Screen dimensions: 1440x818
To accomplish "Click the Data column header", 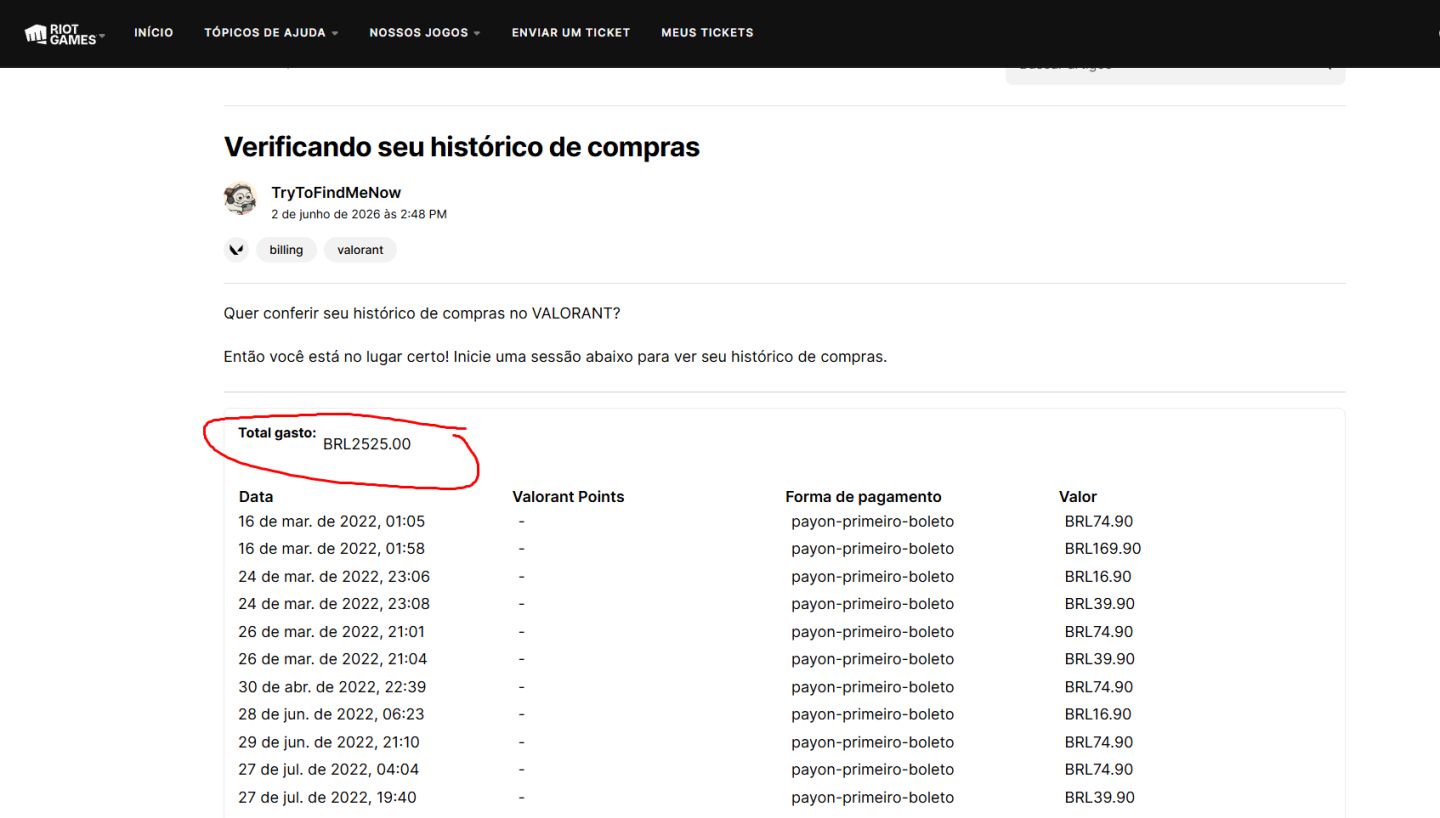I will click(x=256, y=497).
